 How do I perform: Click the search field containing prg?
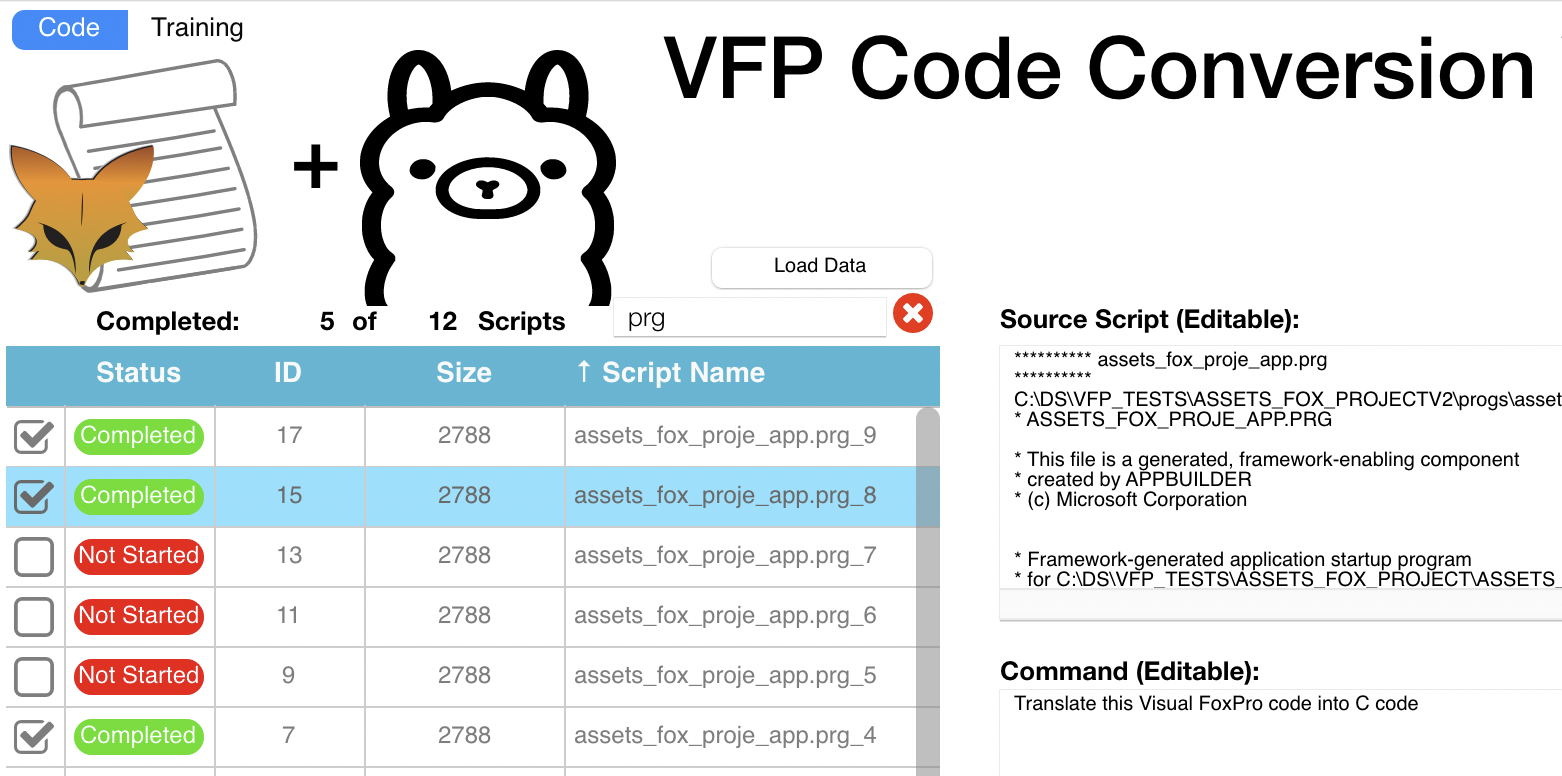pyautogui.click(x=748, y=318)
